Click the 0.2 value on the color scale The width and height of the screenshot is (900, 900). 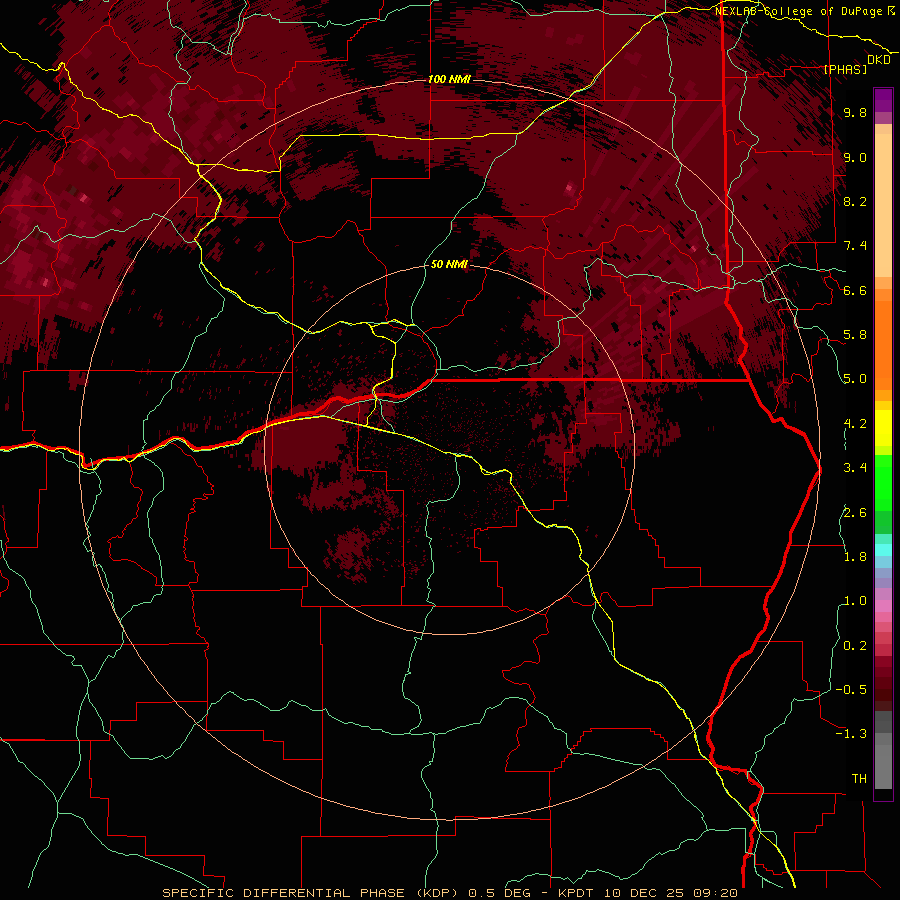coord(855,646)
